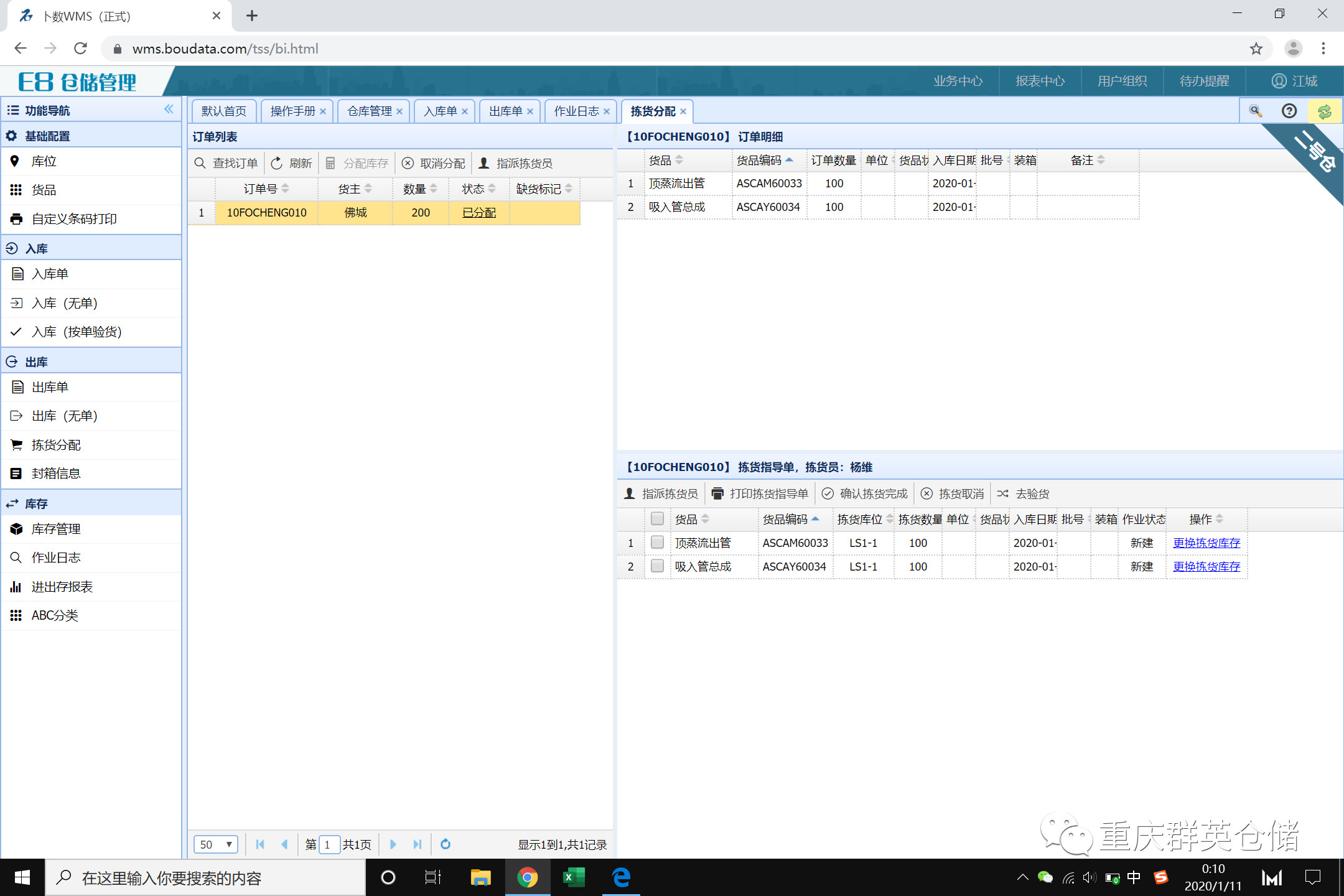Go to the previous page
Screen dimensions: 1344x896
pos(284,844)
